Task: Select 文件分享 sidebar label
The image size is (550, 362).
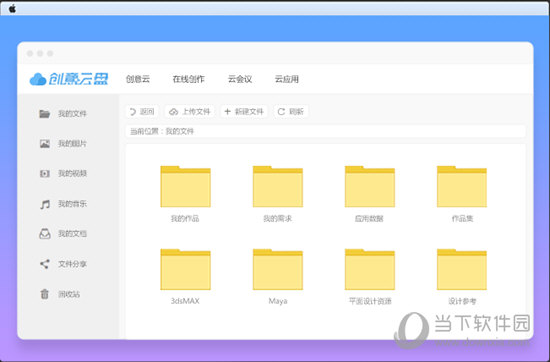Action: [x=72, y=264]
